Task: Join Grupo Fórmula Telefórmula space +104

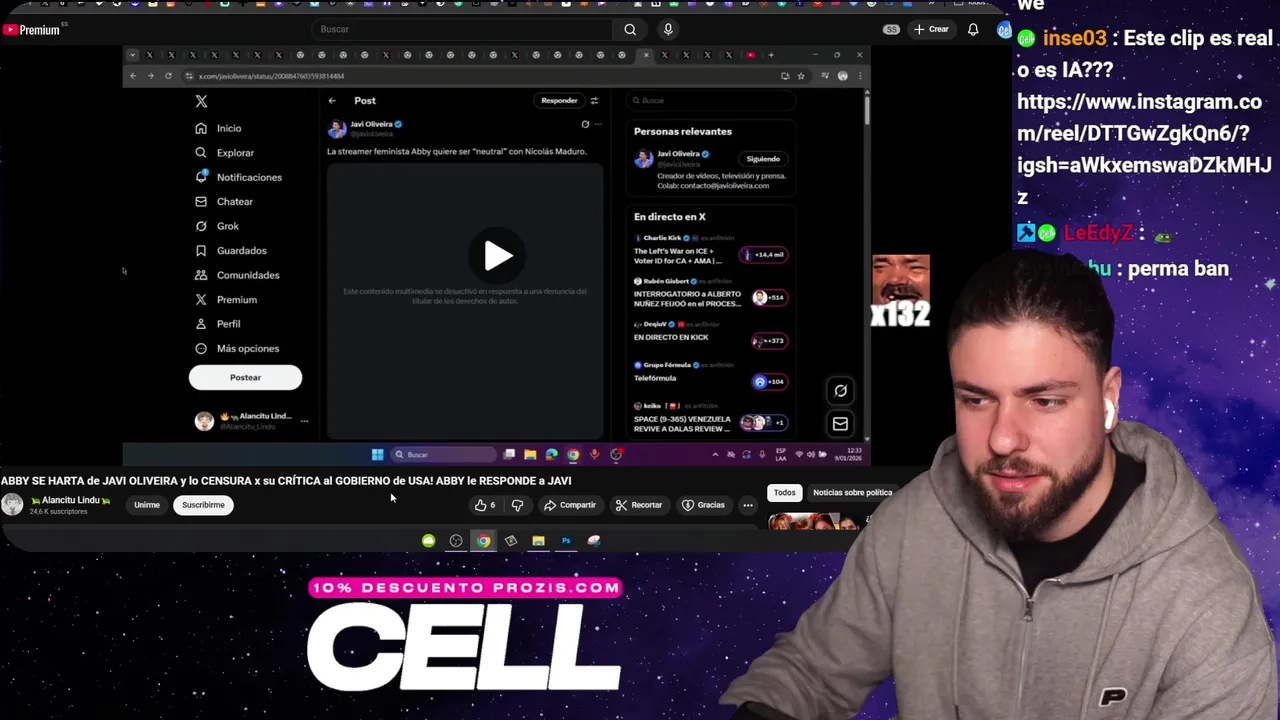Action: pyautogui.click(x=769, y=382)
